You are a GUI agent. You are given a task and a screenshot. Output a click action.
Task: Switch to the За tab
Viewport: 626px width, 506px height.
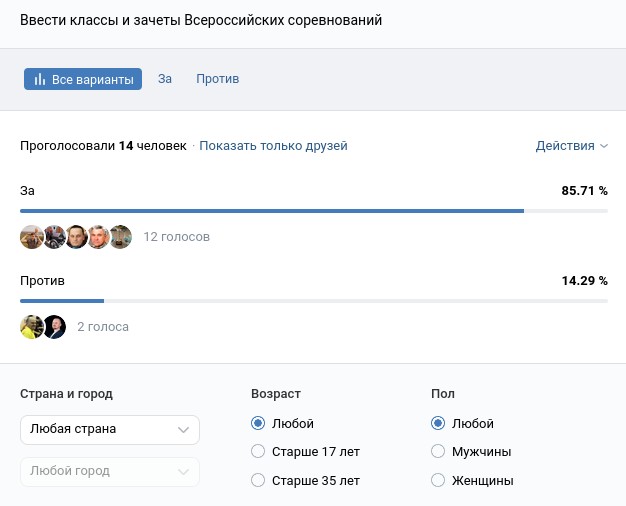pyautogui.click(x=165, y=79)
